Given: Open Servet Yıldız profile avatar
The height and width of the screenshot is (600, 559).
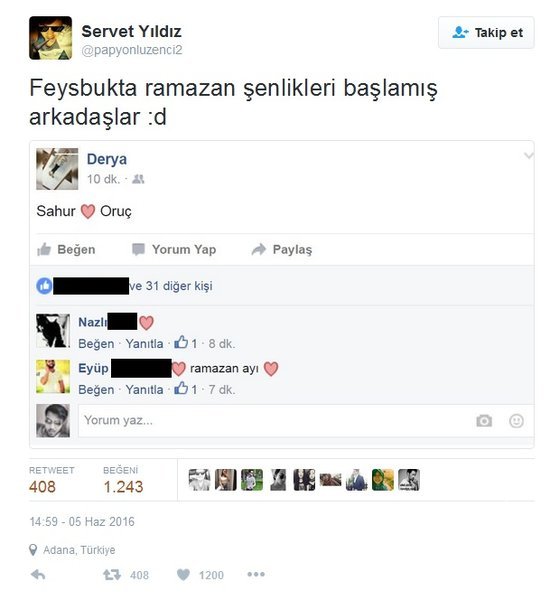Looking at the screenshot, I should click(51, 38).
